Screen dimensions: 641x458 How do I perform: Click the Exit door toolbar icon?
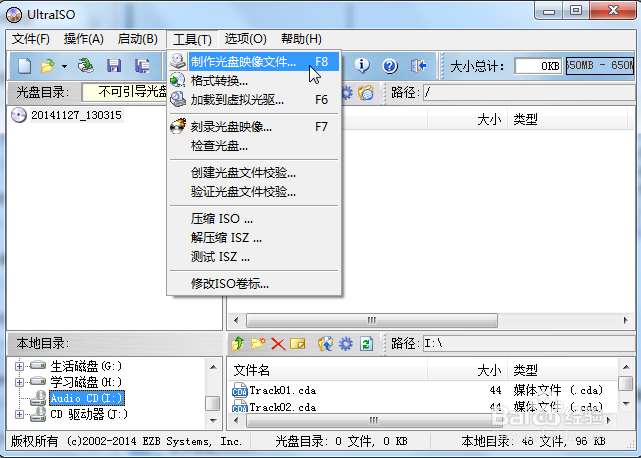418,65
